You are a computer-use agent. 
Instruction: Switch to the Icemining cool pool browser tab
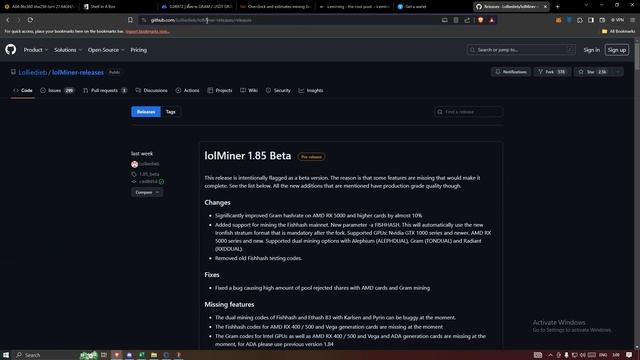[x=354, y=7]
